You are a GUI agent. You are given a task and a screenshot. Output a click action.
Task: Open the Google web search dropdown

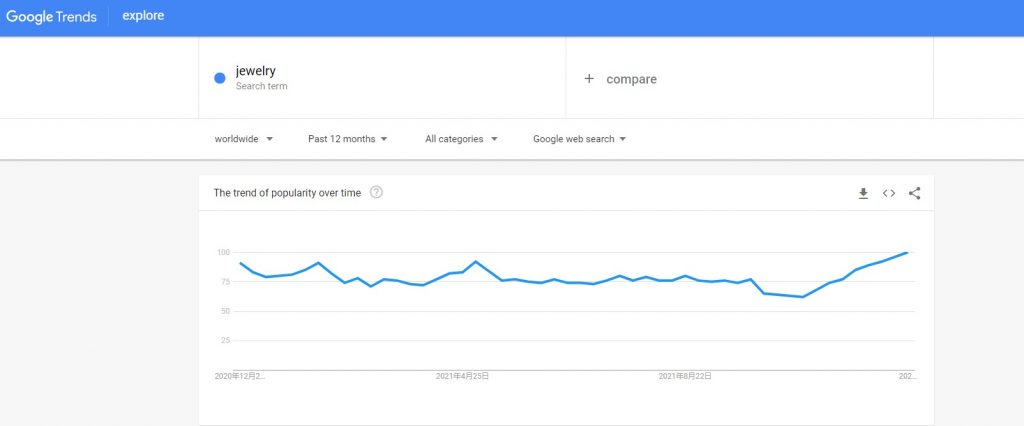click(x=579, y=139)
